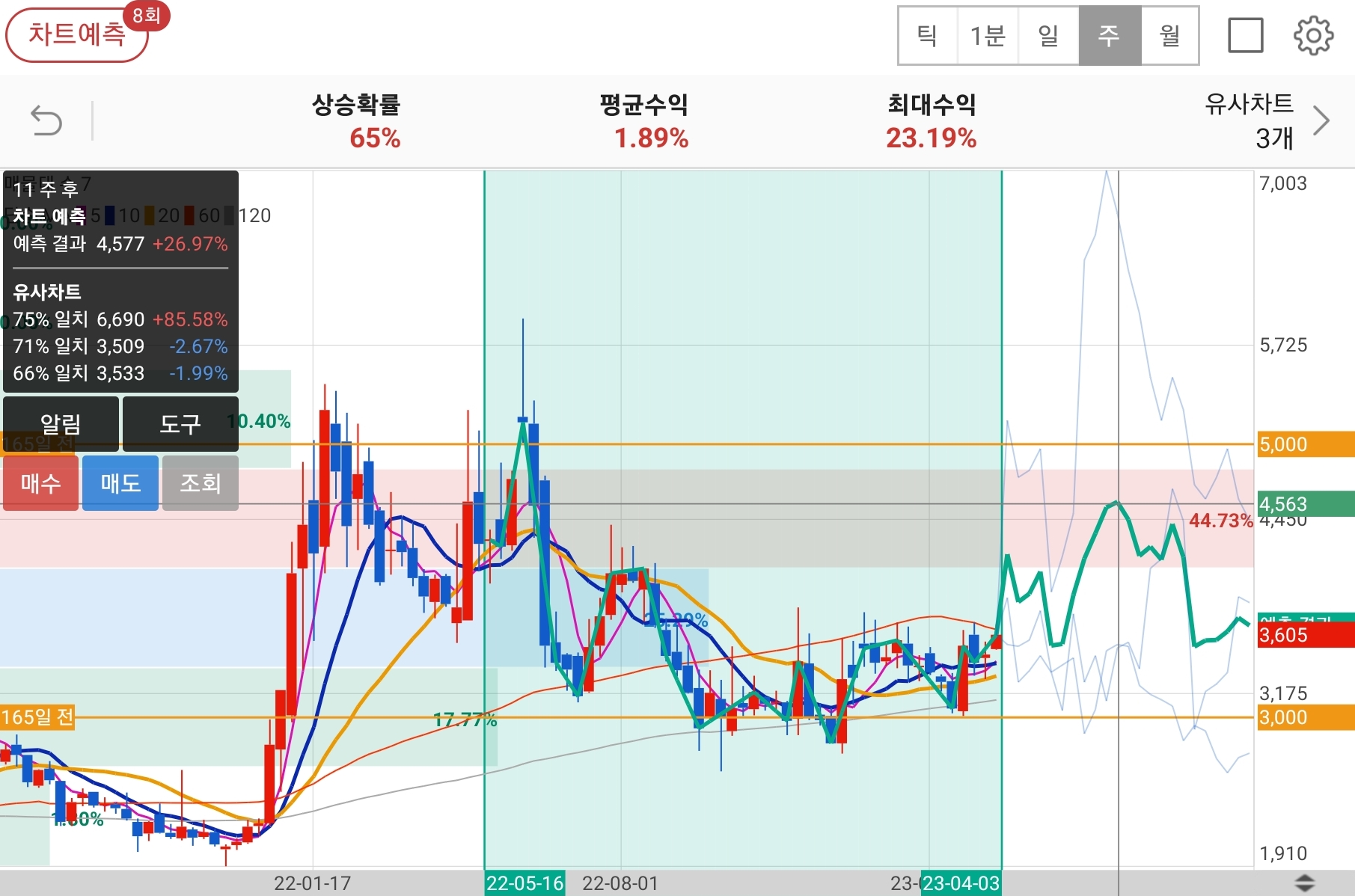Open similar charts chevron arrow

(x=1321, y=120)
